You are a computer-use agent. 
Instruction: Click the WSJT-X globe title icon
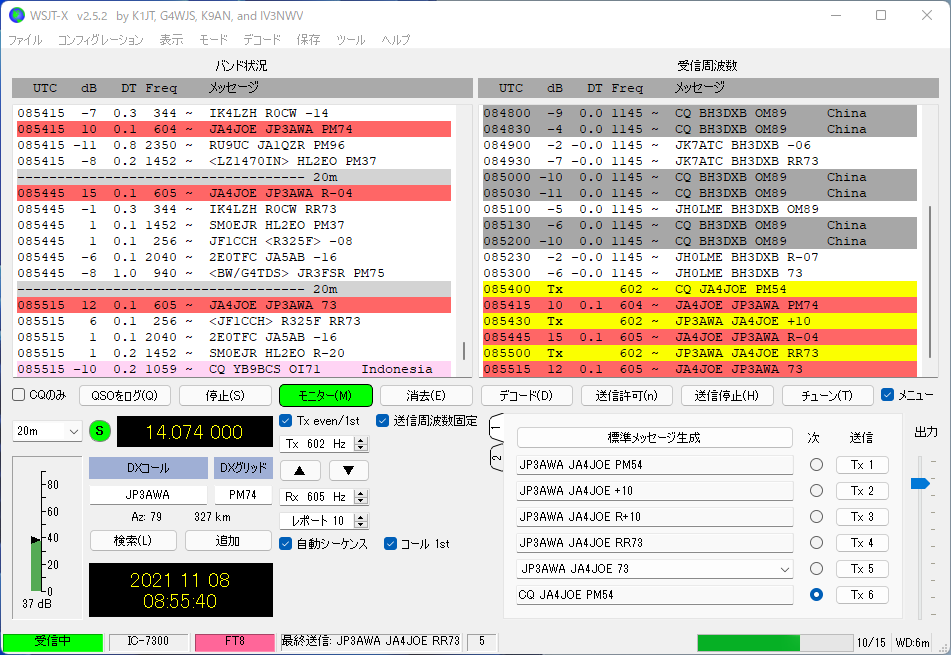[x=17, y=16]
